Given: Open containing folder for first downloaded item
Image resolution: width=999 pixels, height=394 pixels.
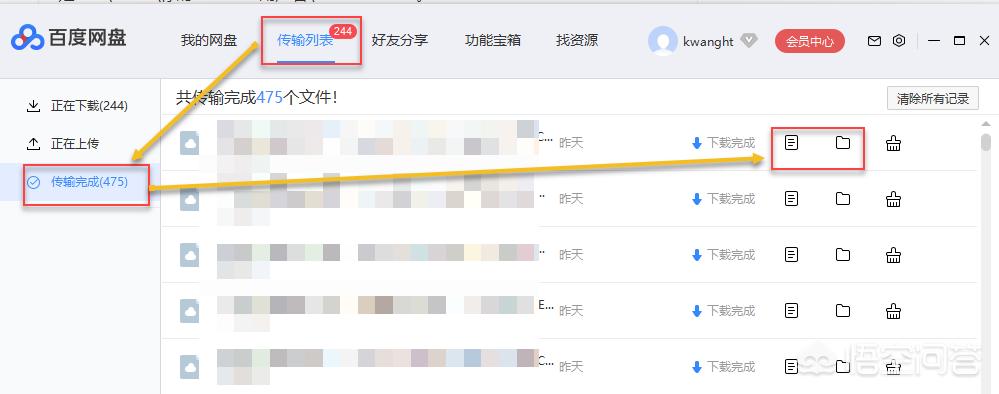Looking at the screenshot, I should pyautogui.click(x=843, y=143).
